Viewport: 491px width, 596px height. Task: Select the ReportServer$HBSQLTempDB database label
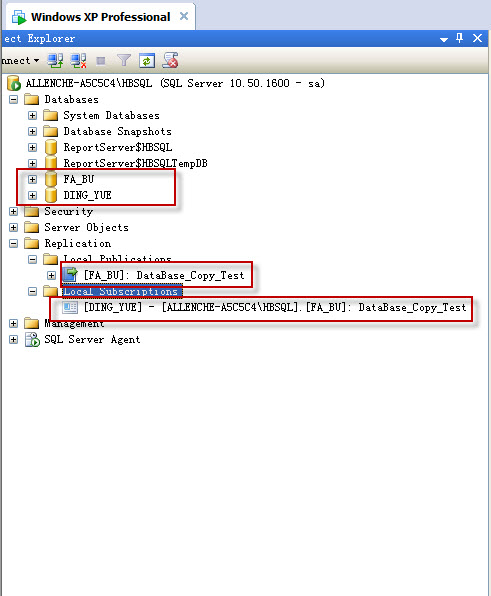(x=135, y=163)
